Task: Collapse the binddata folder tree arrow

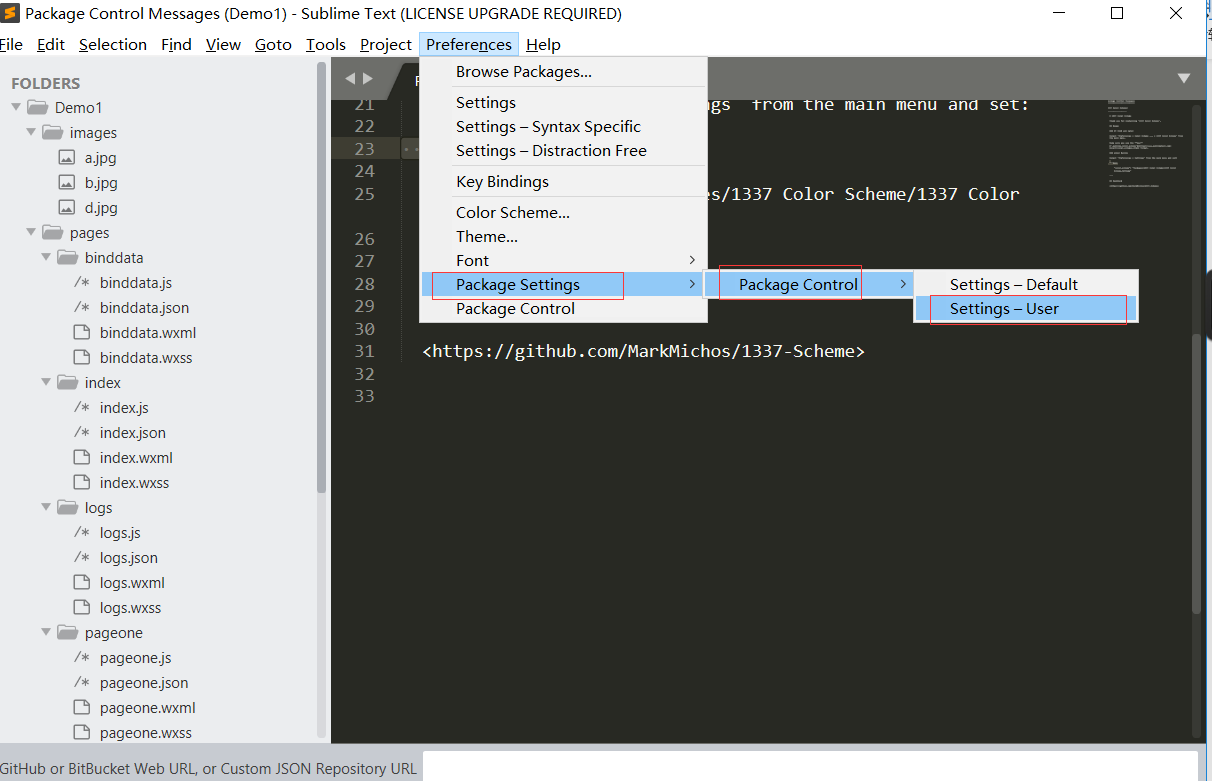Action: [x=46, y=257]
